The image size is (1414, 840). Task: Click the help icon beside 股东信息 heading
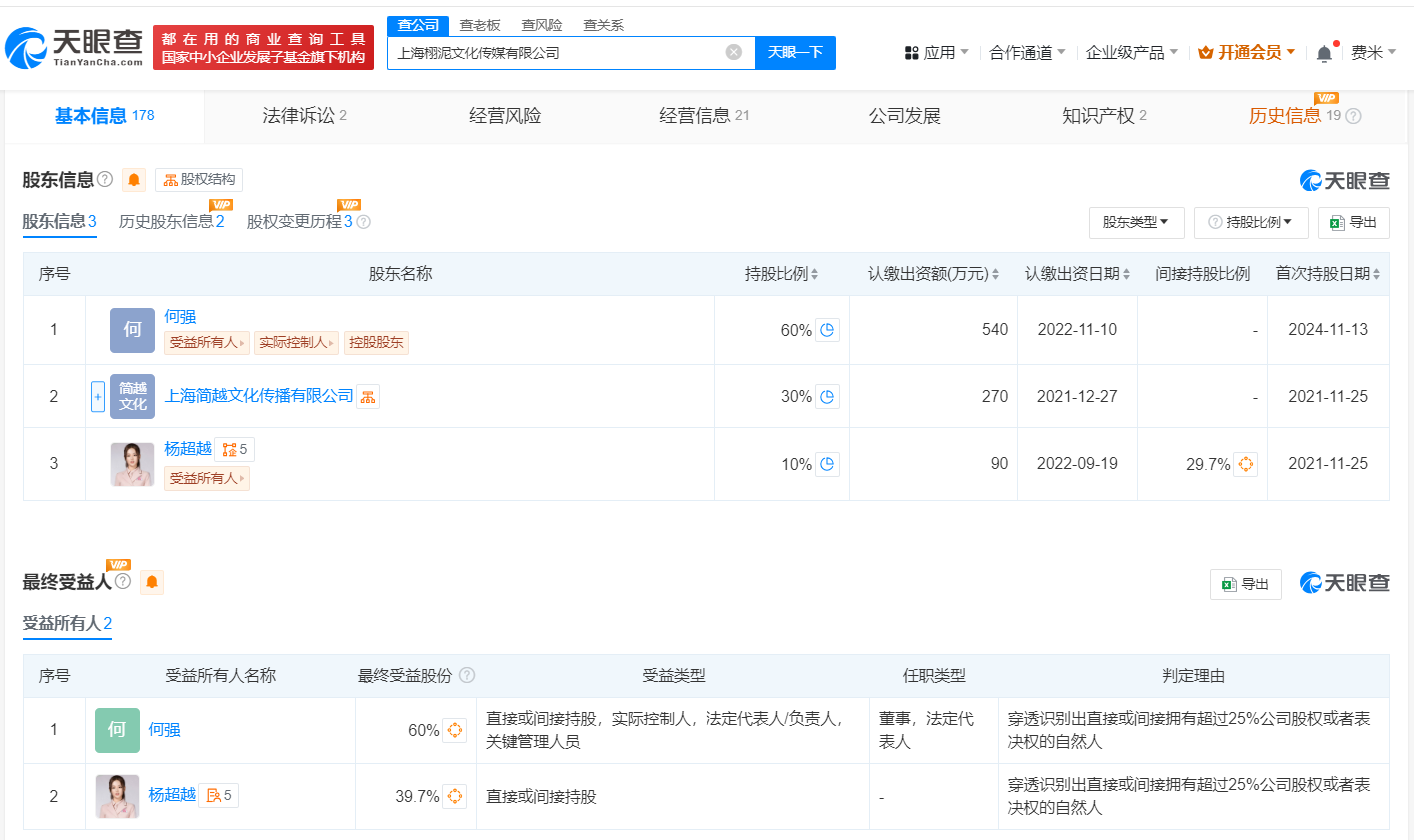(x=105, y=180)
